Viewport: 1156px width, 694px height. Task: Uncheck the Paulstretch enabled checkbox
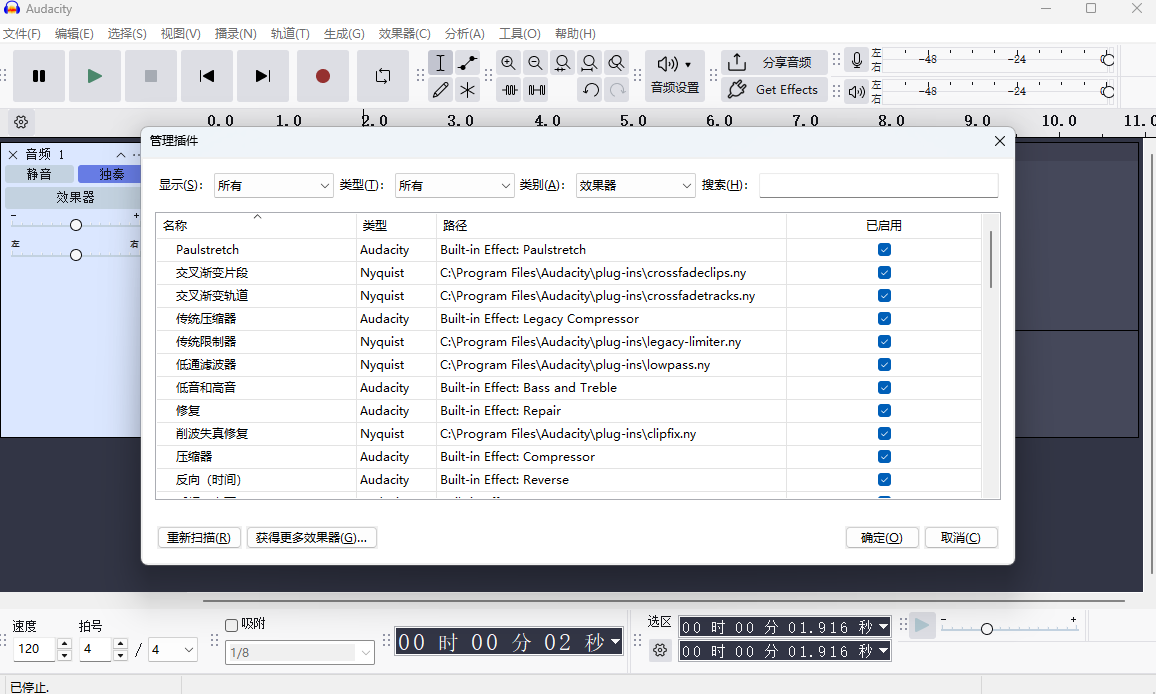[x=884, y=250]
